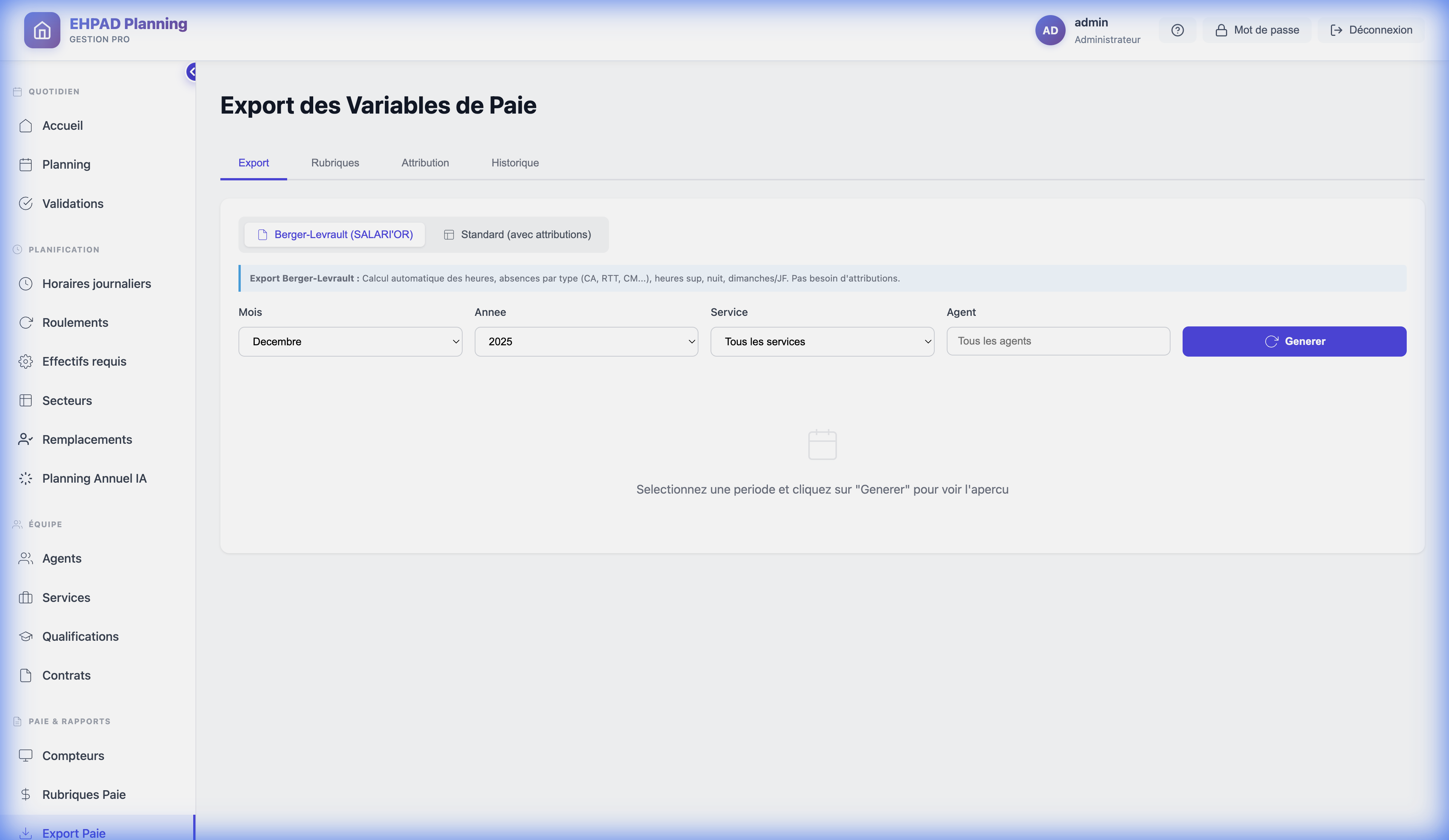Screen dimensions: 1449x840
Task: Select the Berger-Levrault (SALARI'OR) export format
Action: [335, 235]
